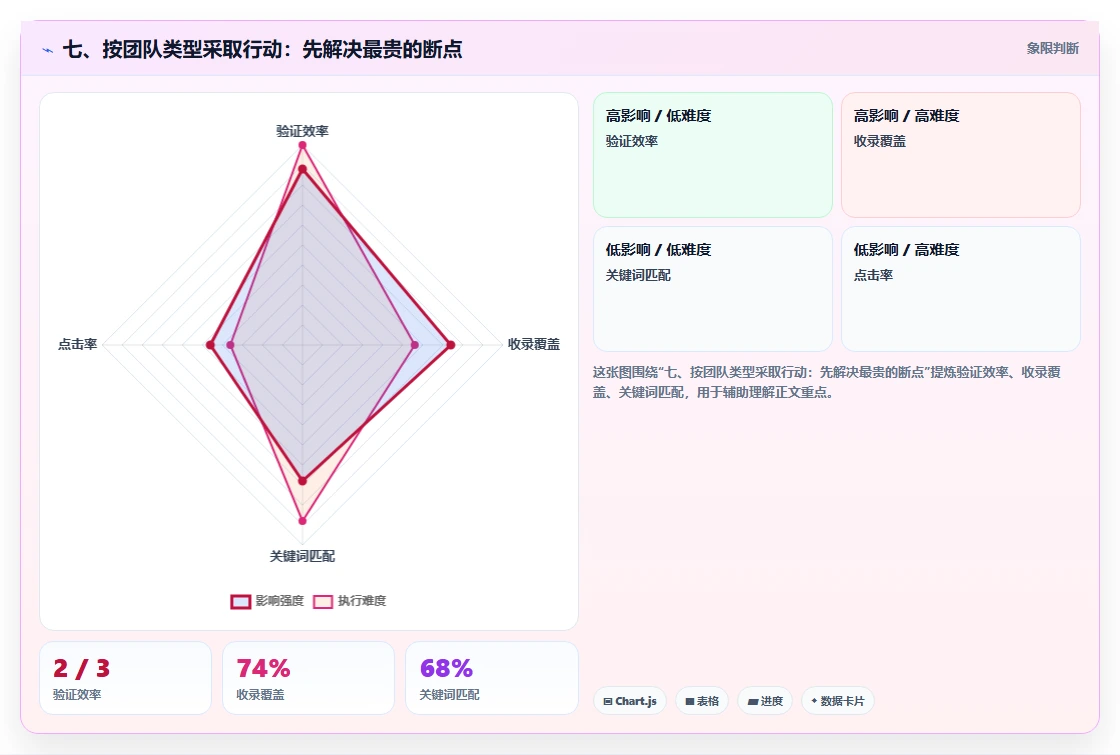Click the 收录覆盖 axis label on radar
The width and height of the screenshot is (1120, 755).
click(x=534, y=344)
